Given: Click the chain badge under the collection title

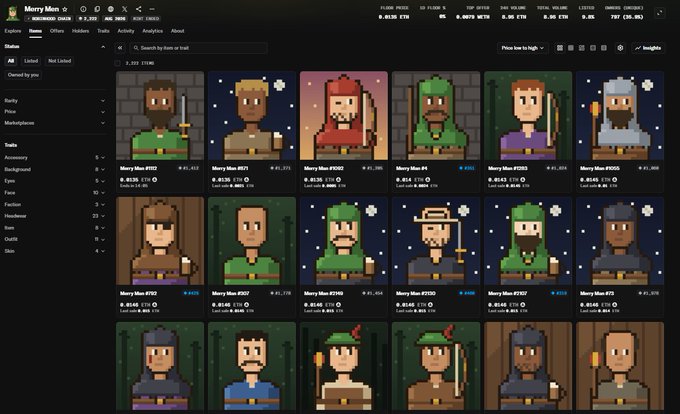Looking at the screenshot, I should point(49,19).
